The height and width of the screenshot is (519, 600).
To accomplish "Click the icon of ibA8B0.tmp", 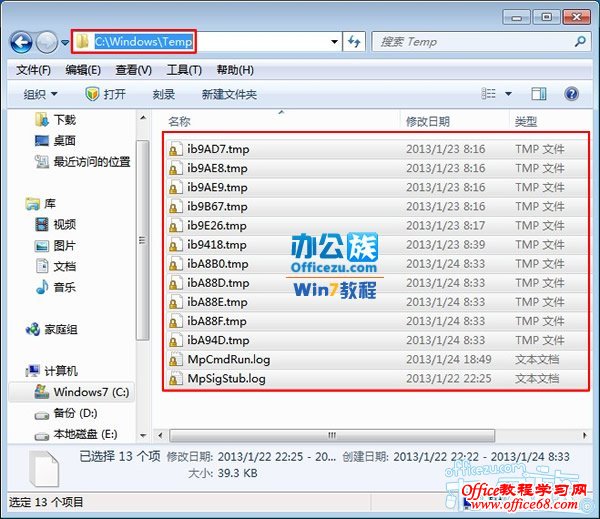I will (x=175, y=264).
